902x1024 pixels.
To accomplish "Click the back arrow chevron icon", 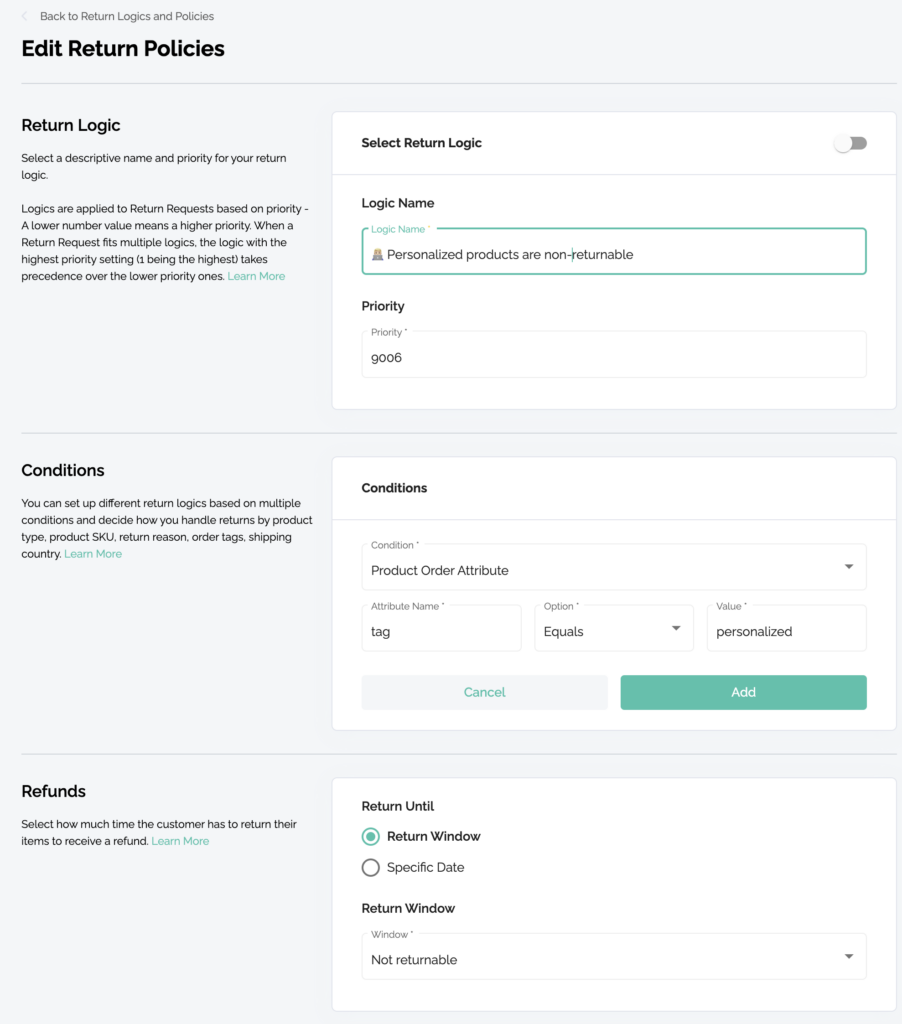I will [25, 16].
